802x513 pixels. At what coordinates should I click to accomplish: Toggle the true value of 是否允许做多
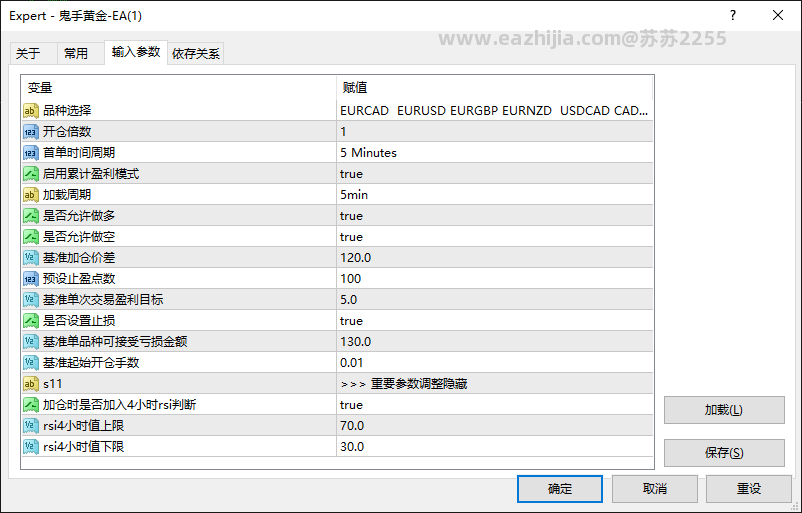point(495,216)
